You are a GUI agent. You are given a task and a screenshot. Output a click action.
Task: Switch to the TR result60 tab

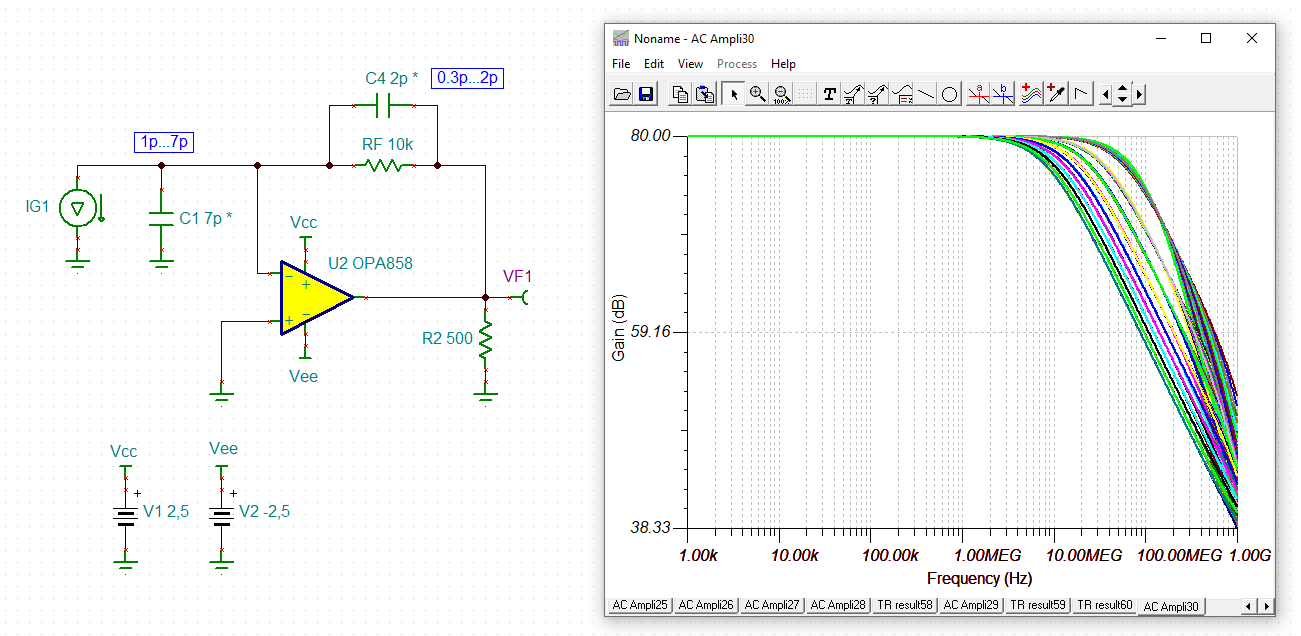point(1104,605)
